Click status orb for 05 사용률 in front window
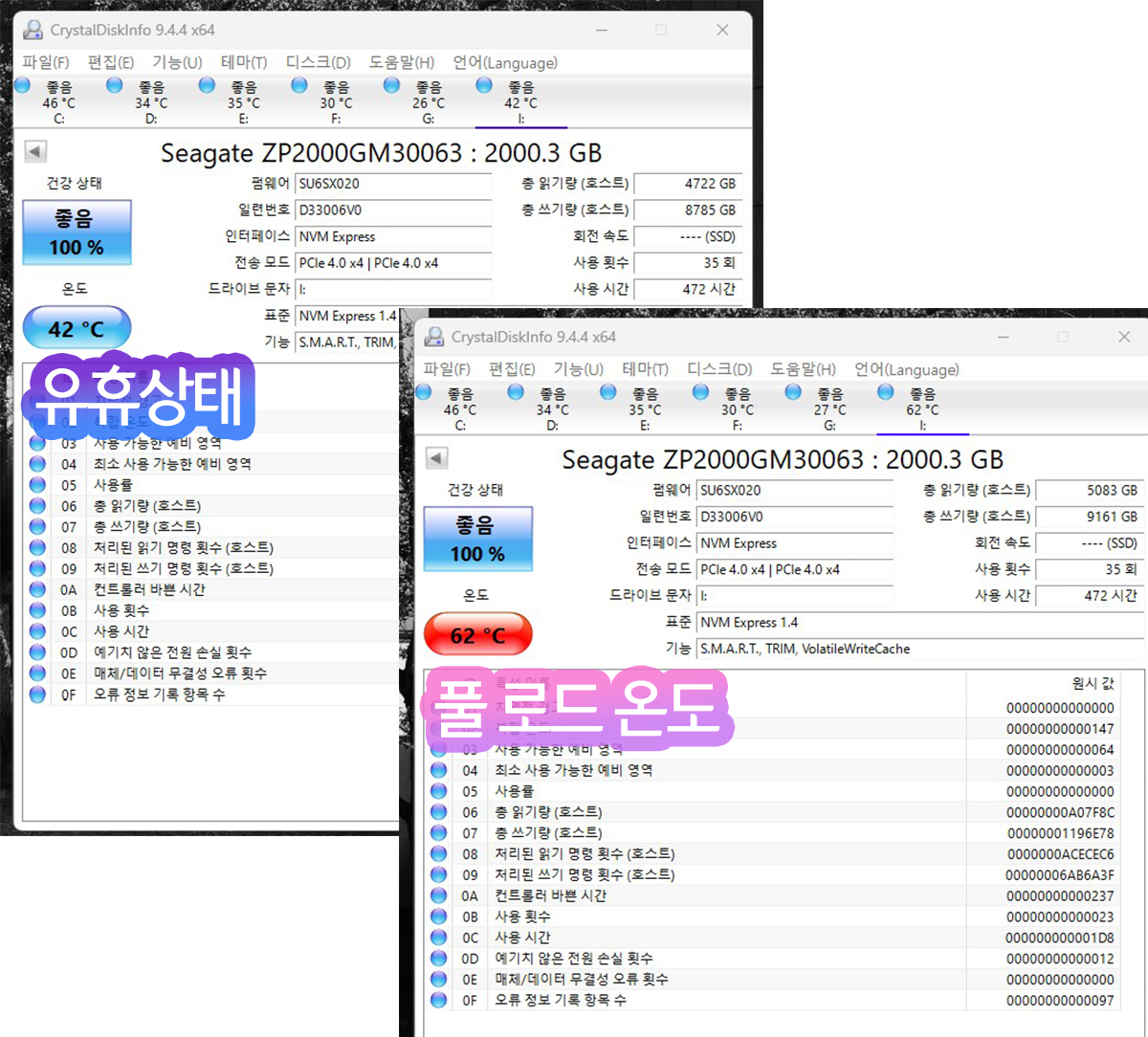 tap(438, 791)
